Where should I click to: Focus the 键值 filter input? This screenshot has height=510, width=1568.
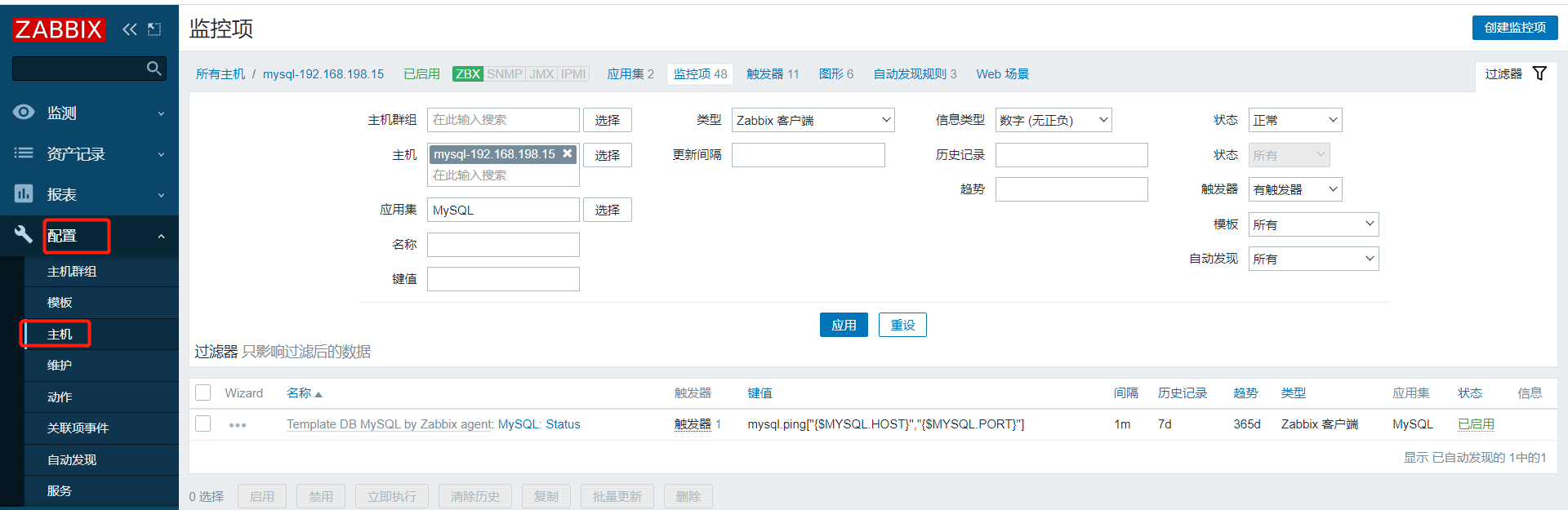pyautogui.click(x=503, y=279)
